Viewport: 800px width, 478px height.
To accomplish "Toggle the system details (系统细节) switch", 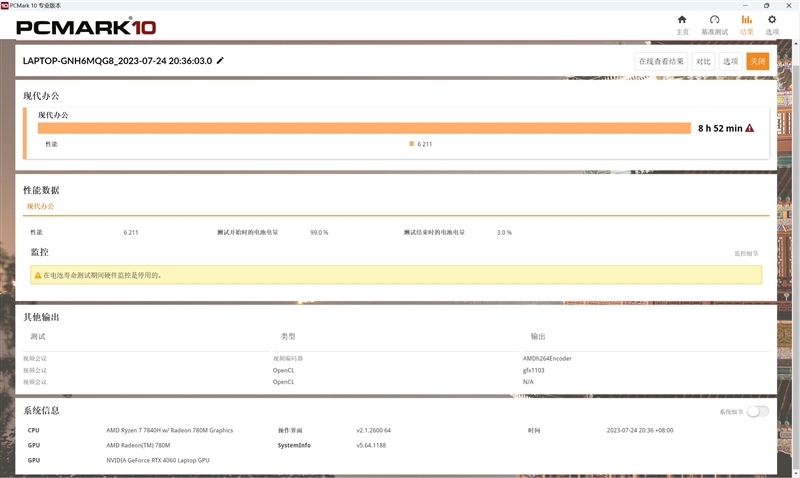I will coord(758,411).
